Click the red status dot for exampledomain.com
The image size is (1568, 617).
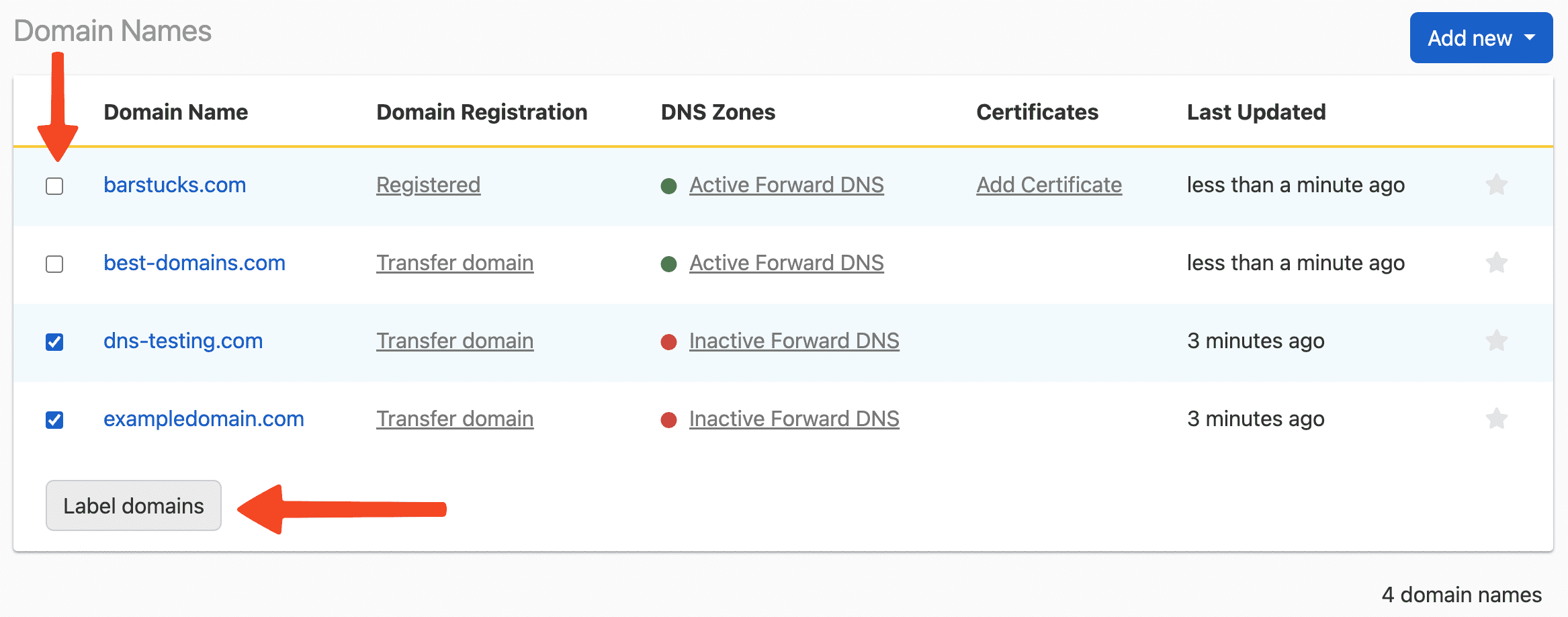(668, 420)
